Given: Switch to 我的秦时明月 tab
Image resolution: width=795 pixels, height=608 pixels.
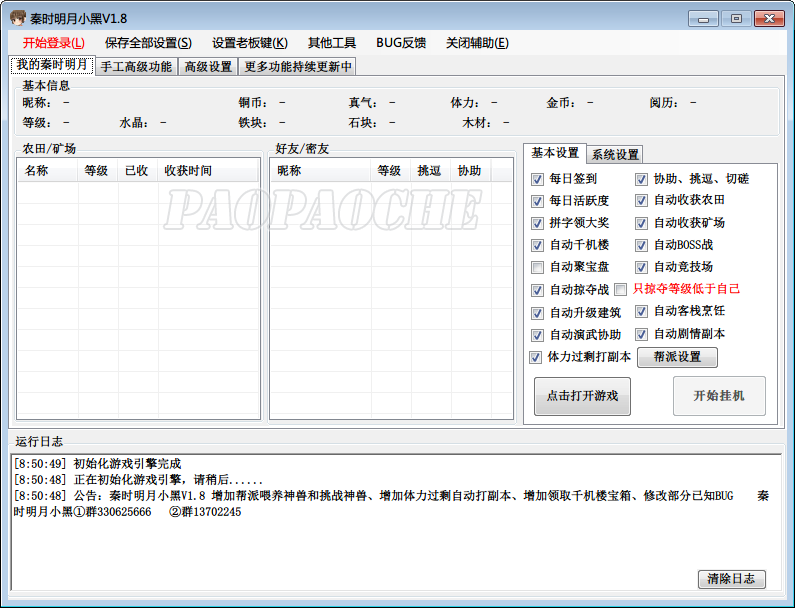Looking at the screenshot, I should click(x=52, y=65).
